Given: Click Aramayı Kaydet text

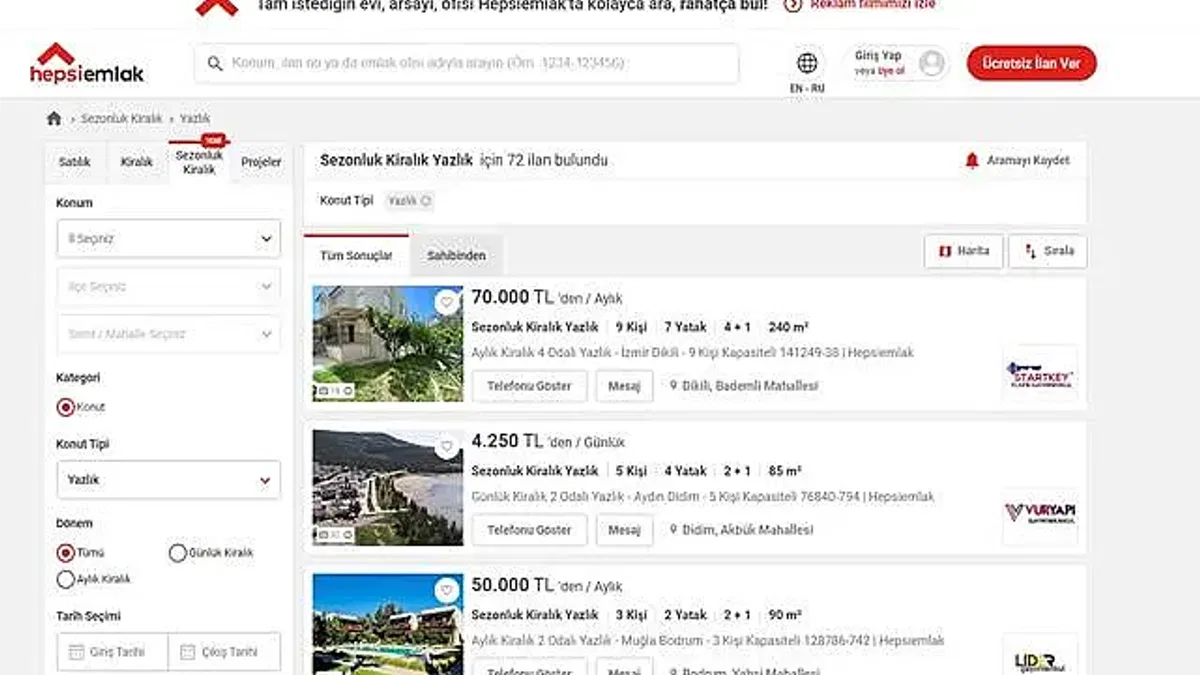Looking at the screenshot, I should click(x=1028, y=160).
